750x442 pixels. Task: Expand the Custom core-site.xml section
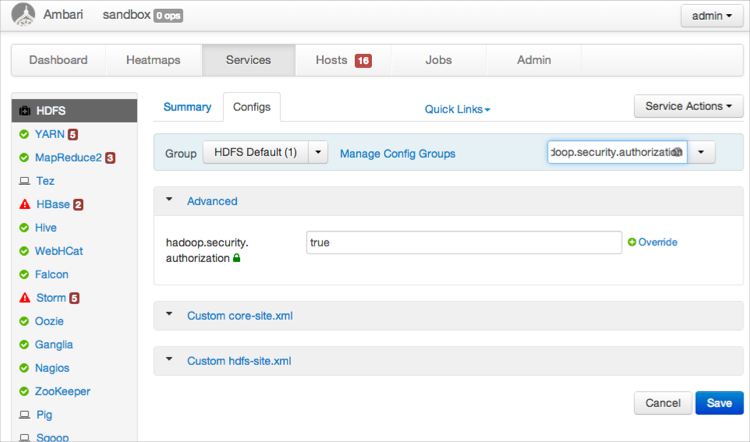click(x=170, y=316)
